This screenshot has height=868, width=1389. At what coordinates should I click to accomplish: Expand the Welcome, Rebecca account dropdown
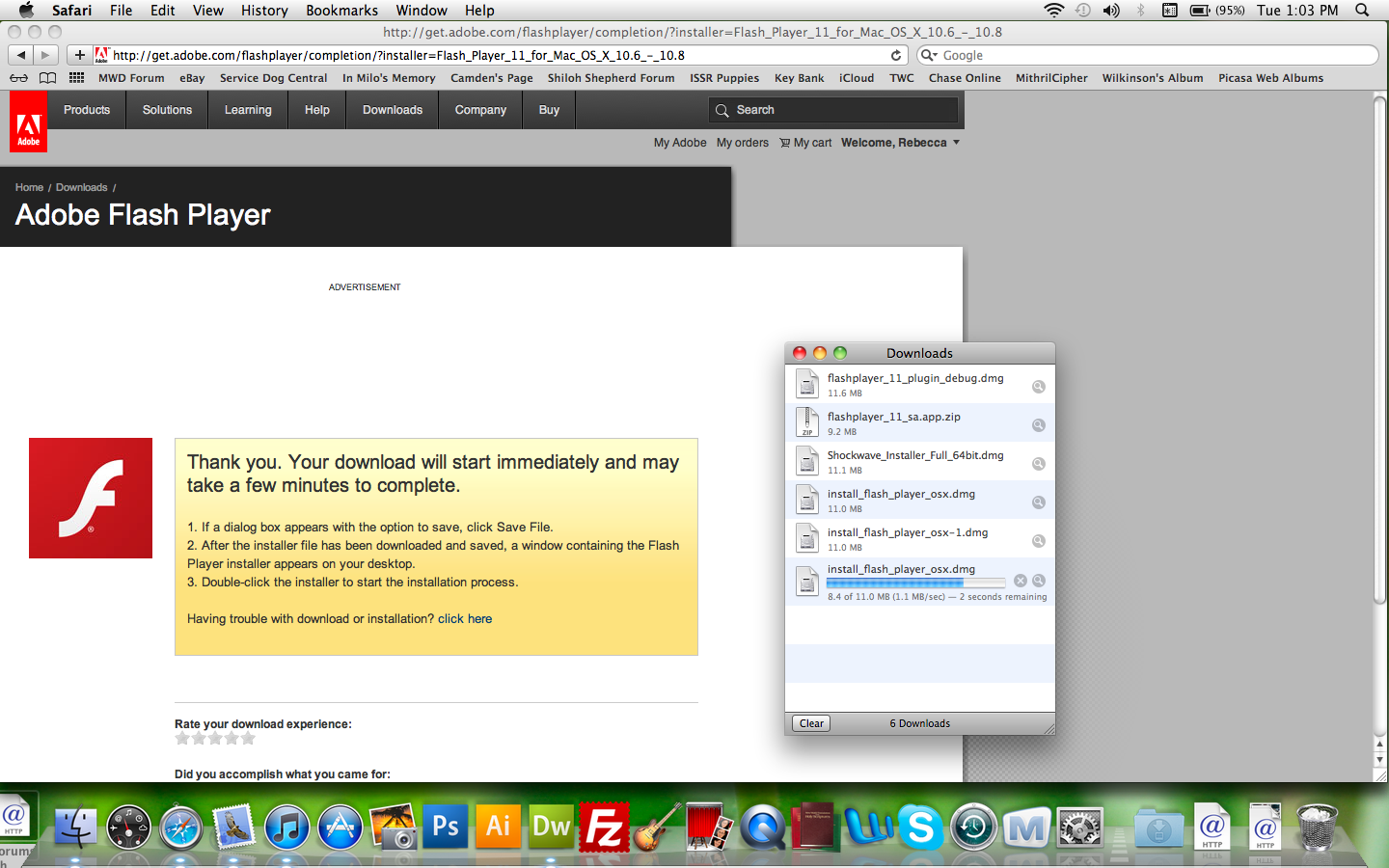900,143
